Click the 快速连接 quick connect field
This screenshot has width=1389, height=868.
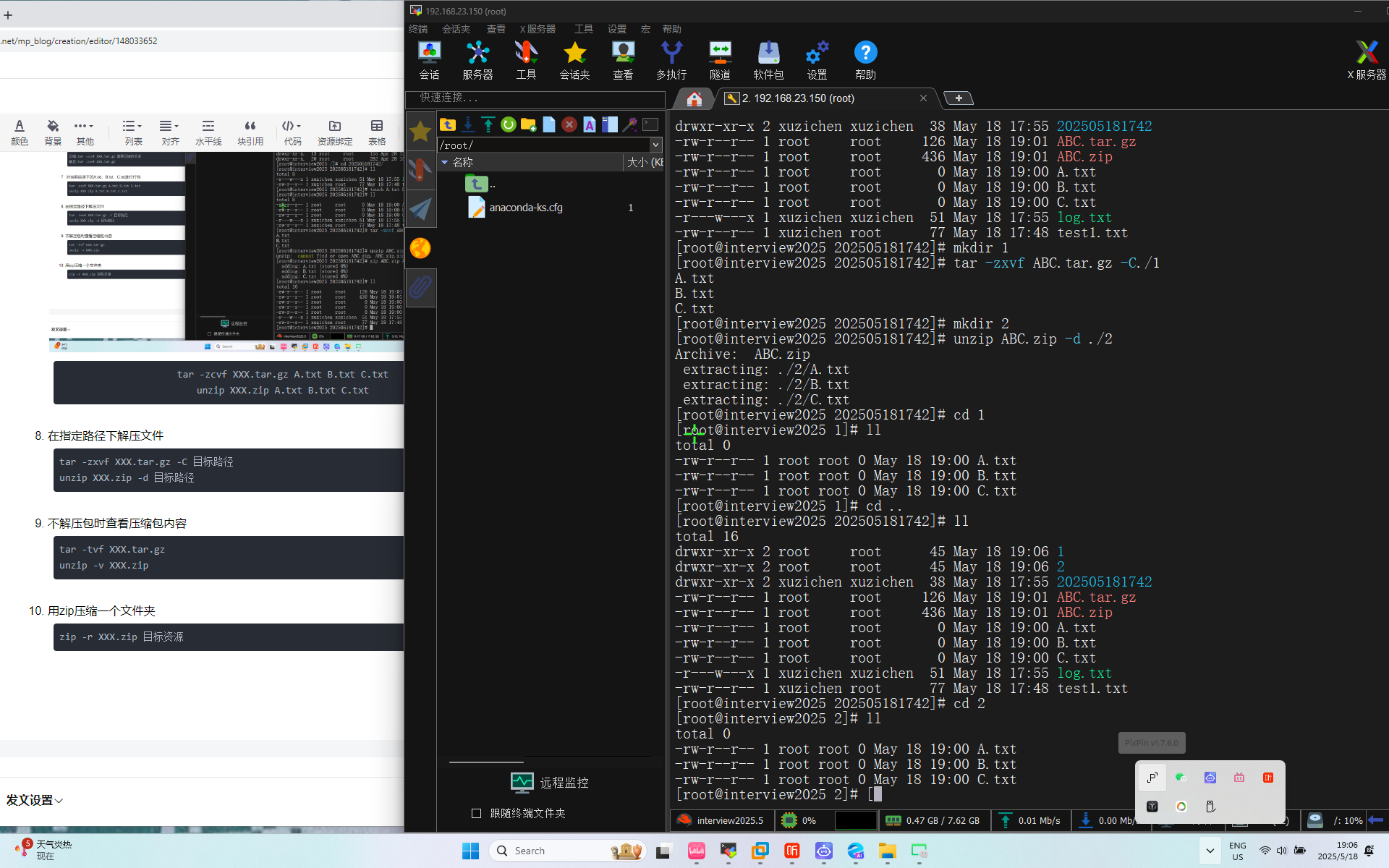coord(535,98)
